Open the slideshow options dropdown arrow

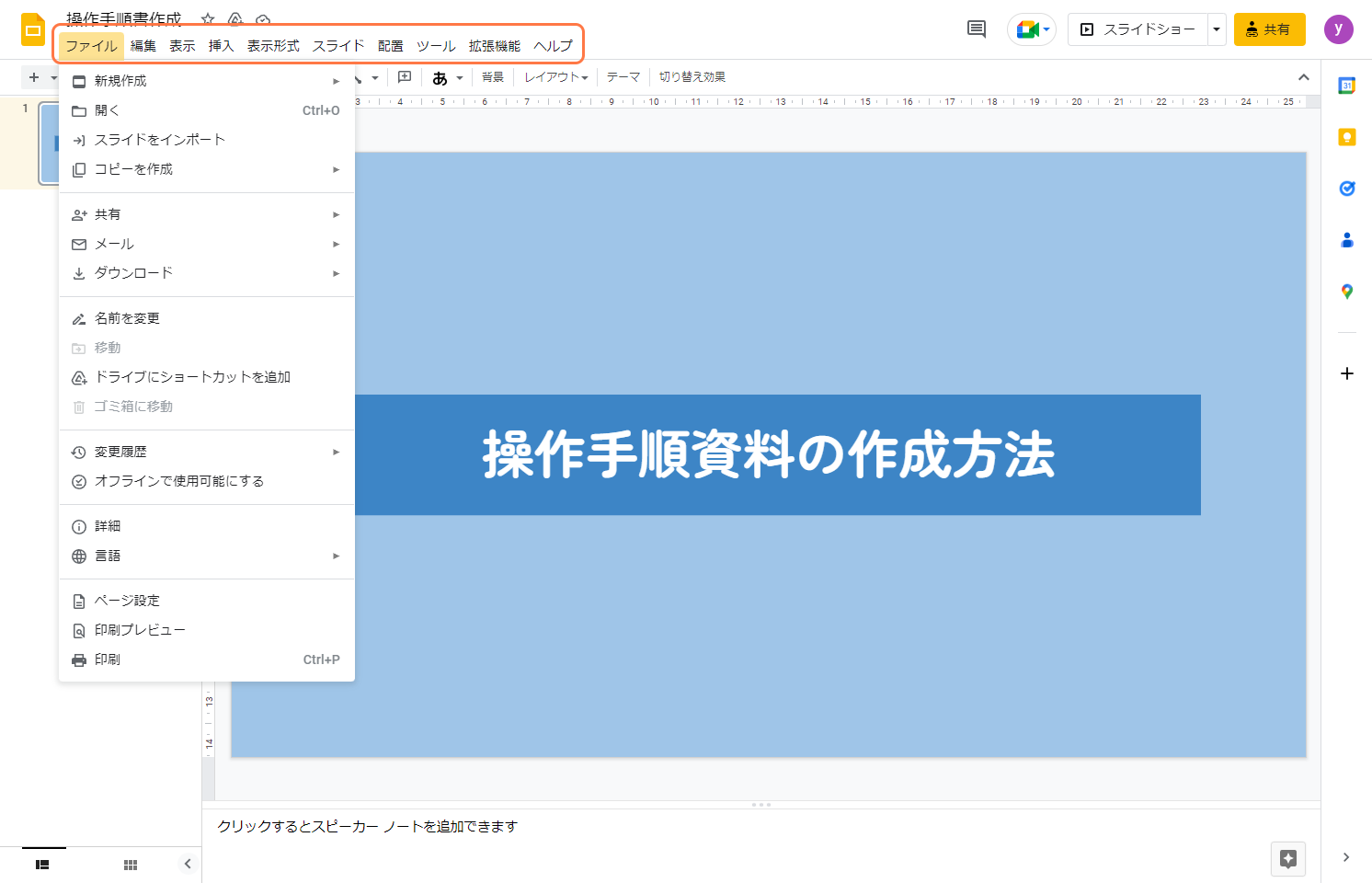point(1217,29)
